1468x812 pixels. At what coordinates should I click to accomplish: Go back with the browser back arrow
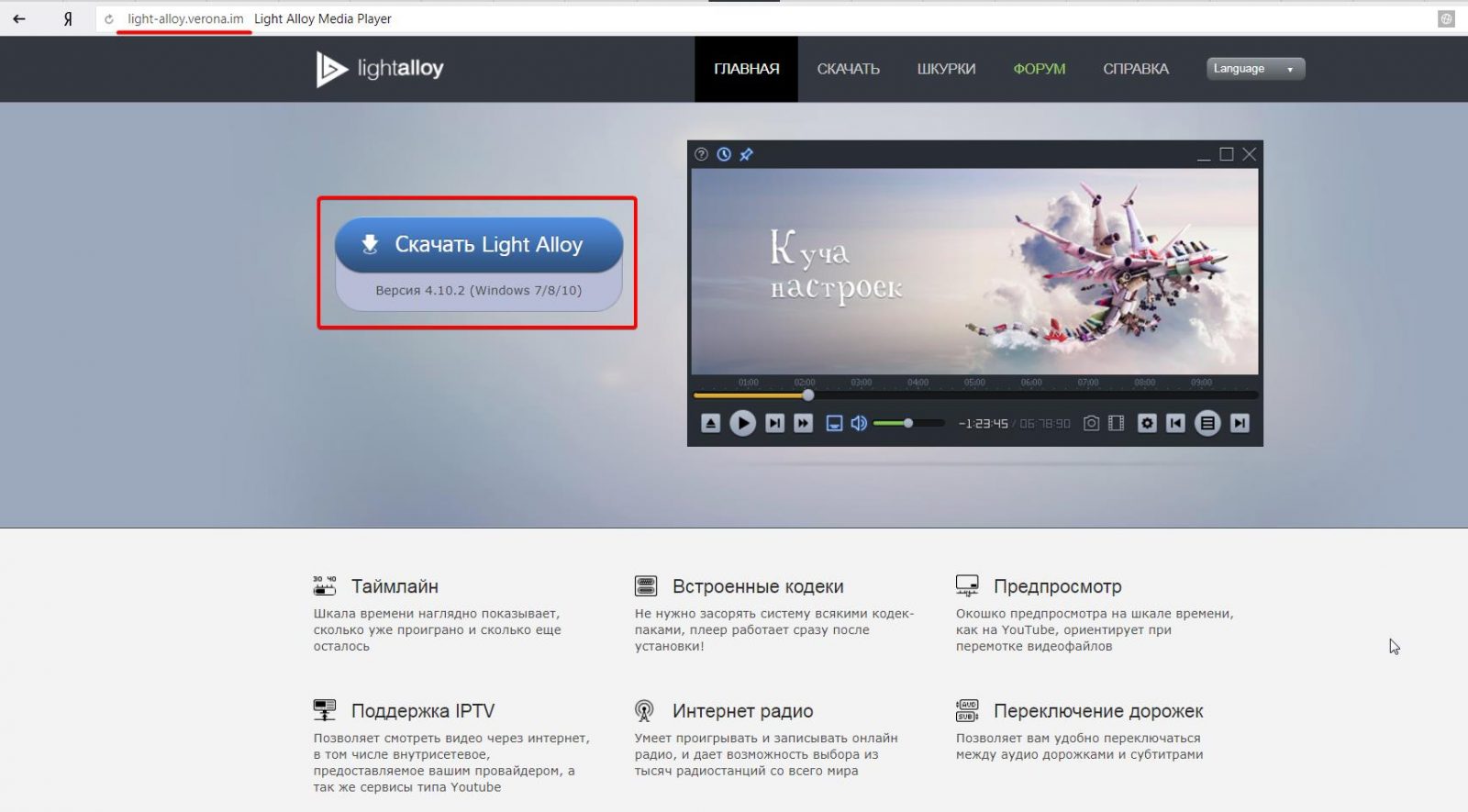point(18,18)
